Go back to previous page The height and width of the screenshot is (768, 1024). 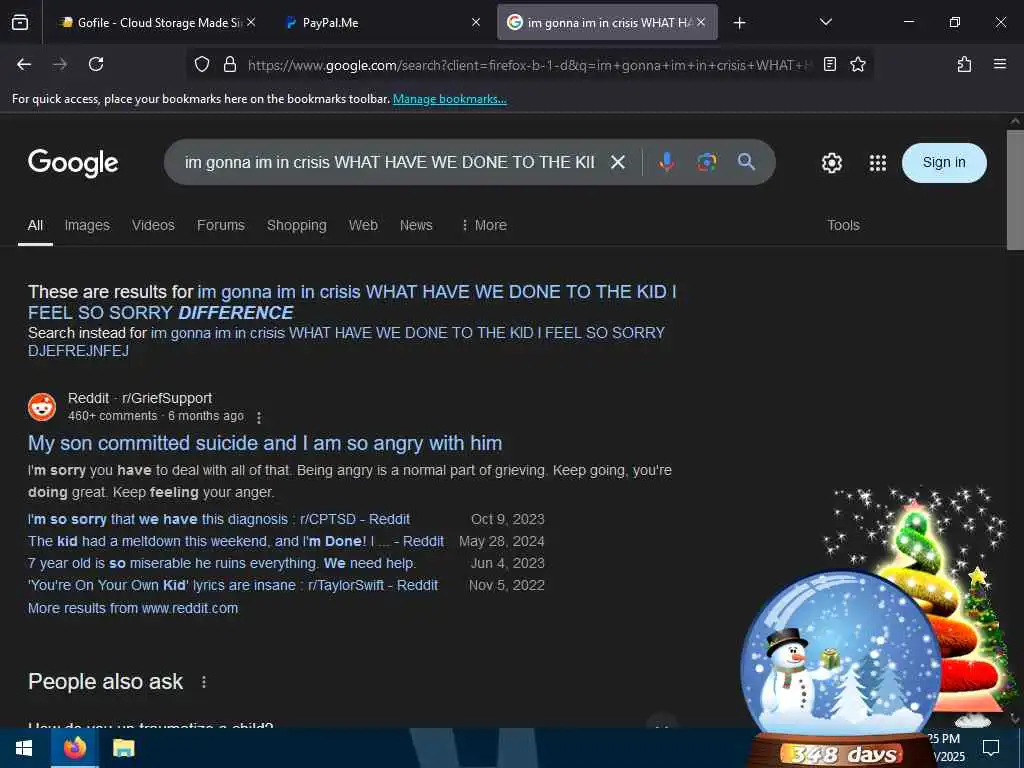[x=24, y=64]
